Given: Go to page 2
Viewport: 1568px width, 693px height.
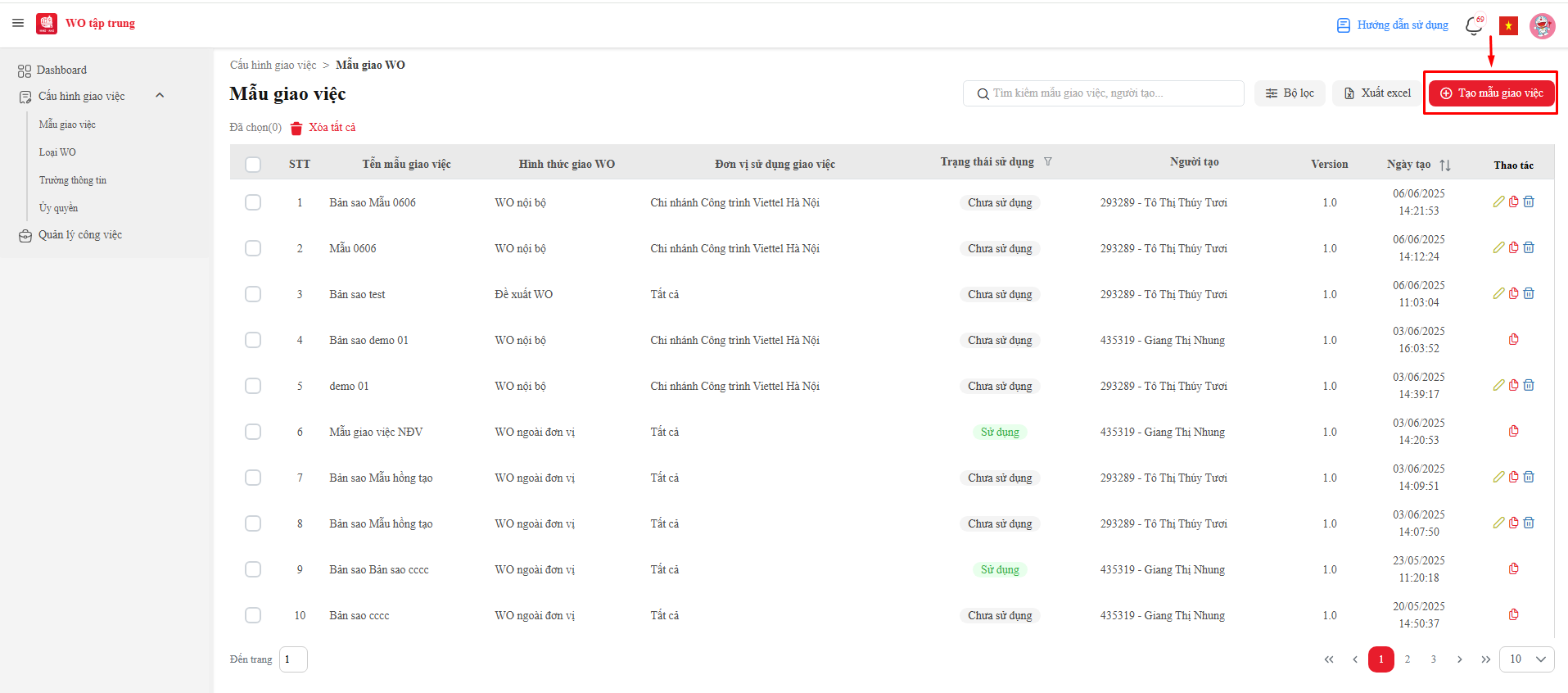Looking at the screenshot, I should pyautogui.click(x=1408, y=659).
